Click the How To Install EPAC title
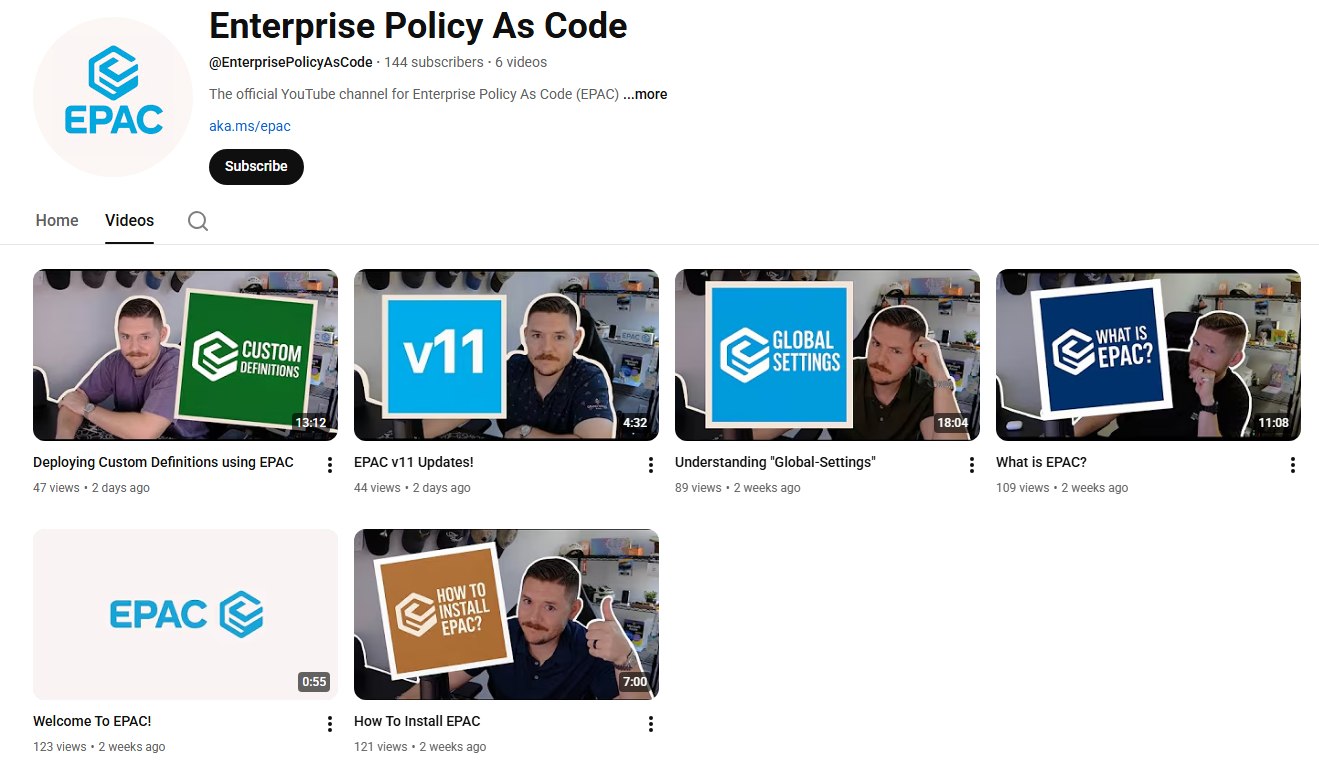Viewport: 1319px width, 761px height. [417, 721]
